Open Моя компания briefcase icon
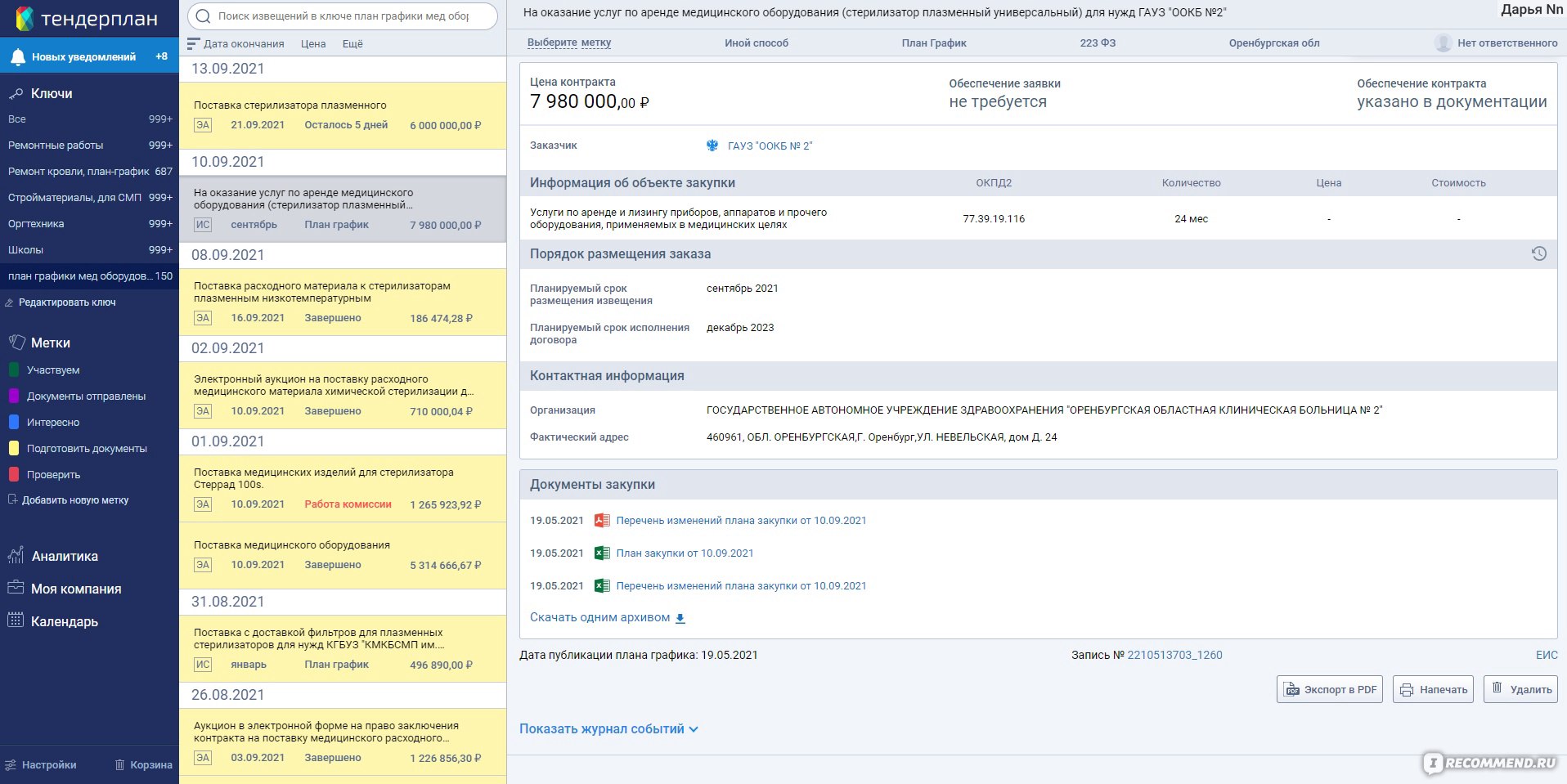Image resolution: width=1567 pixels, height=784 pixels. pos(16,588)
